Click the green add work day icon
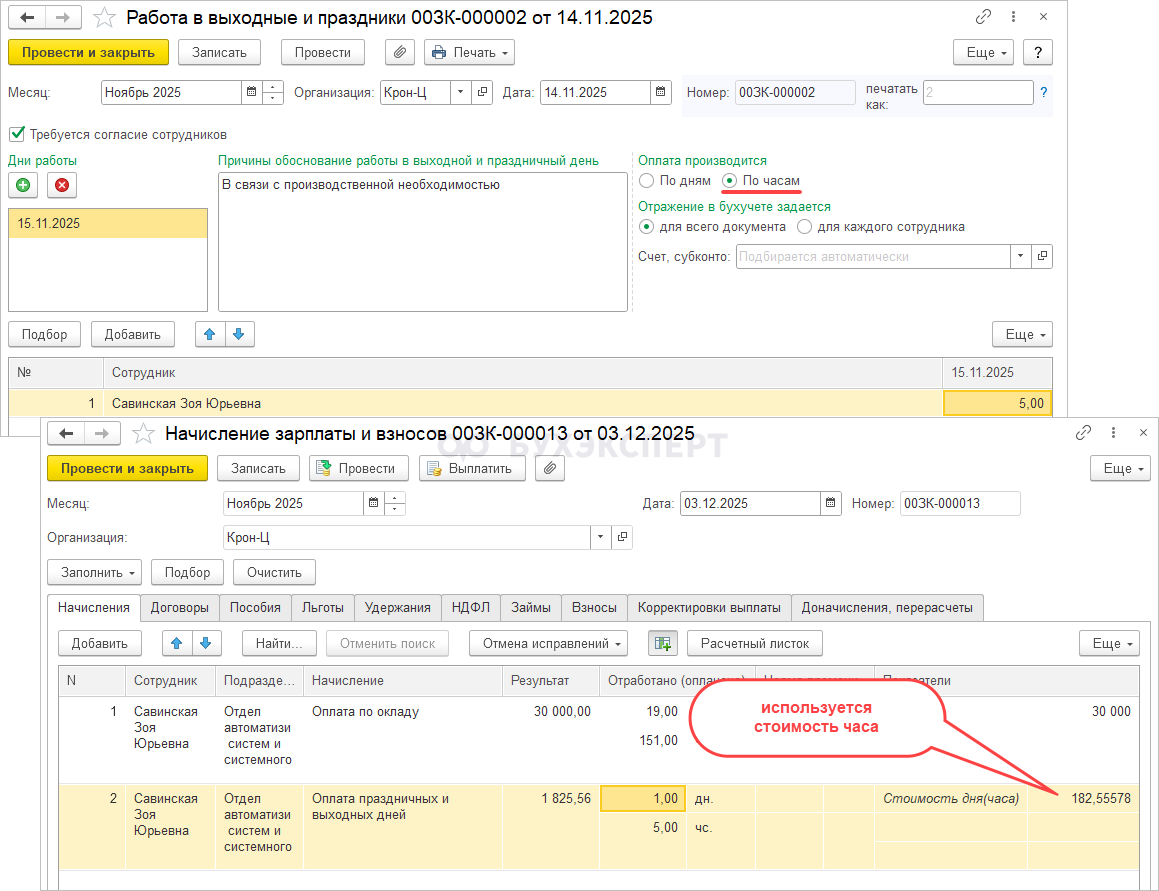 click(x=23, y=184)
